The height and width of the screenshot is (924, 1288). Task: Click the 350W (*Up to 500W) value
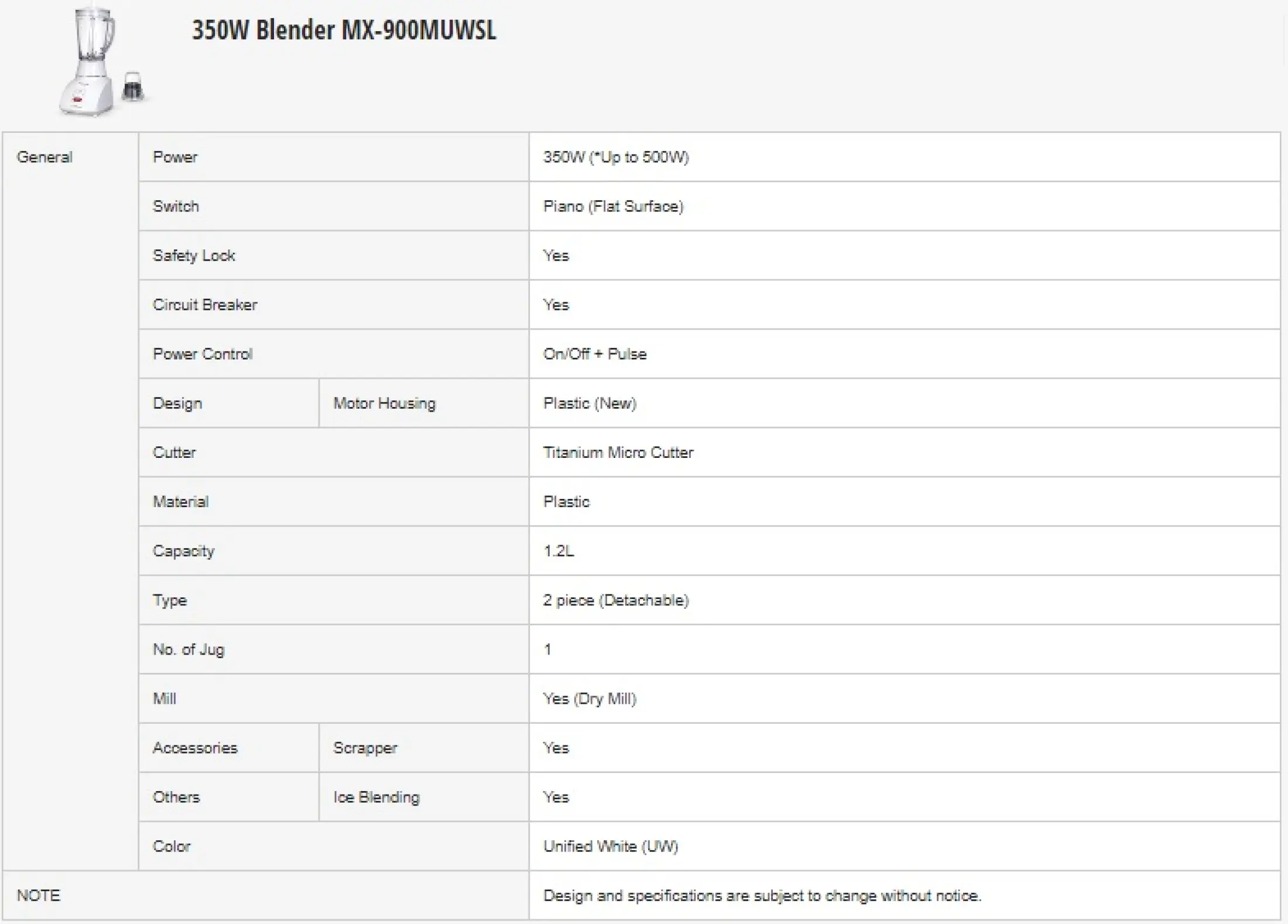pyautogui.click(x=616, y=157)
